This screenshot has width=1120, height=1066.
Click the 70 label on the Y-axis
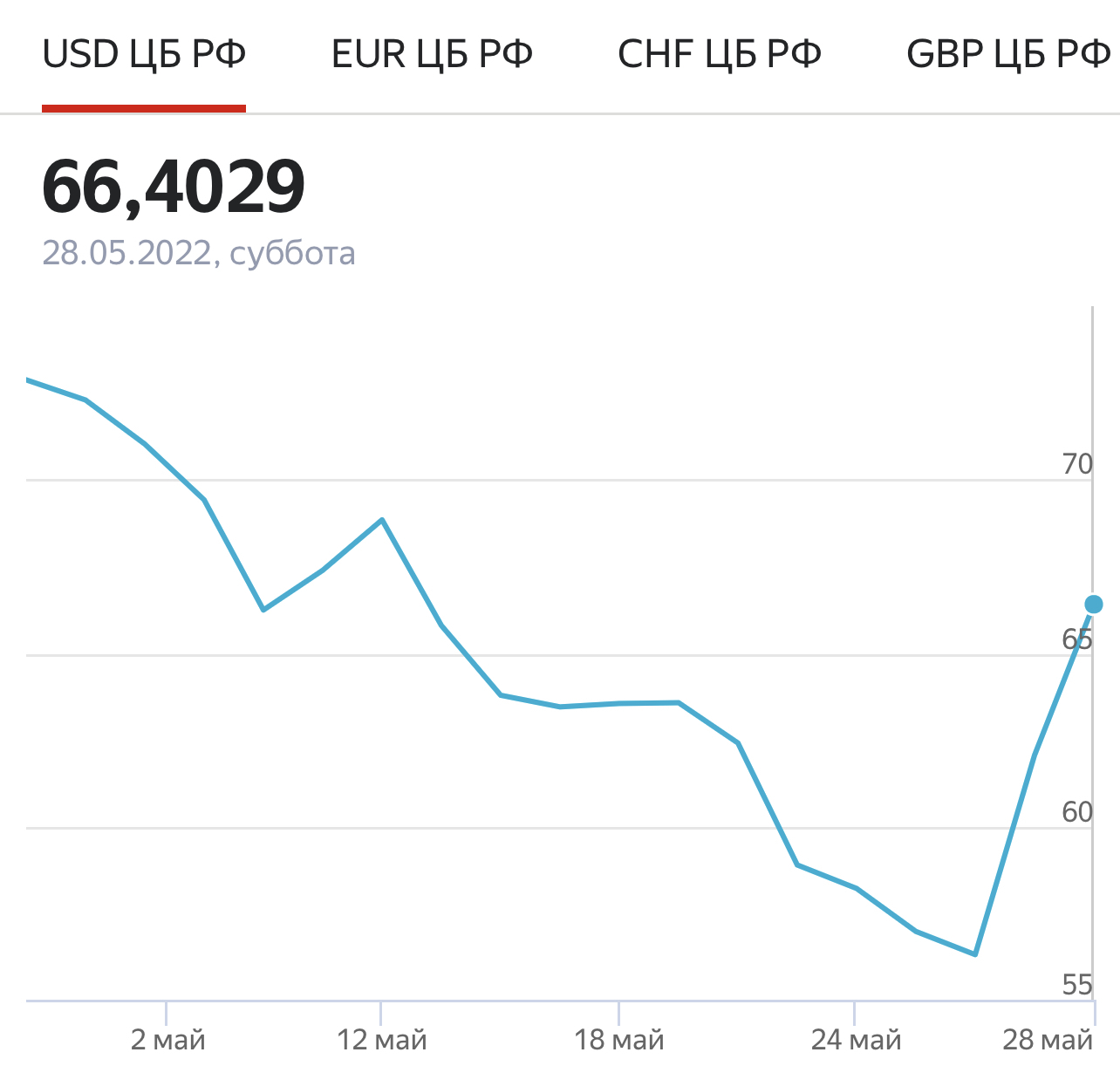[x=1077, y=464]
